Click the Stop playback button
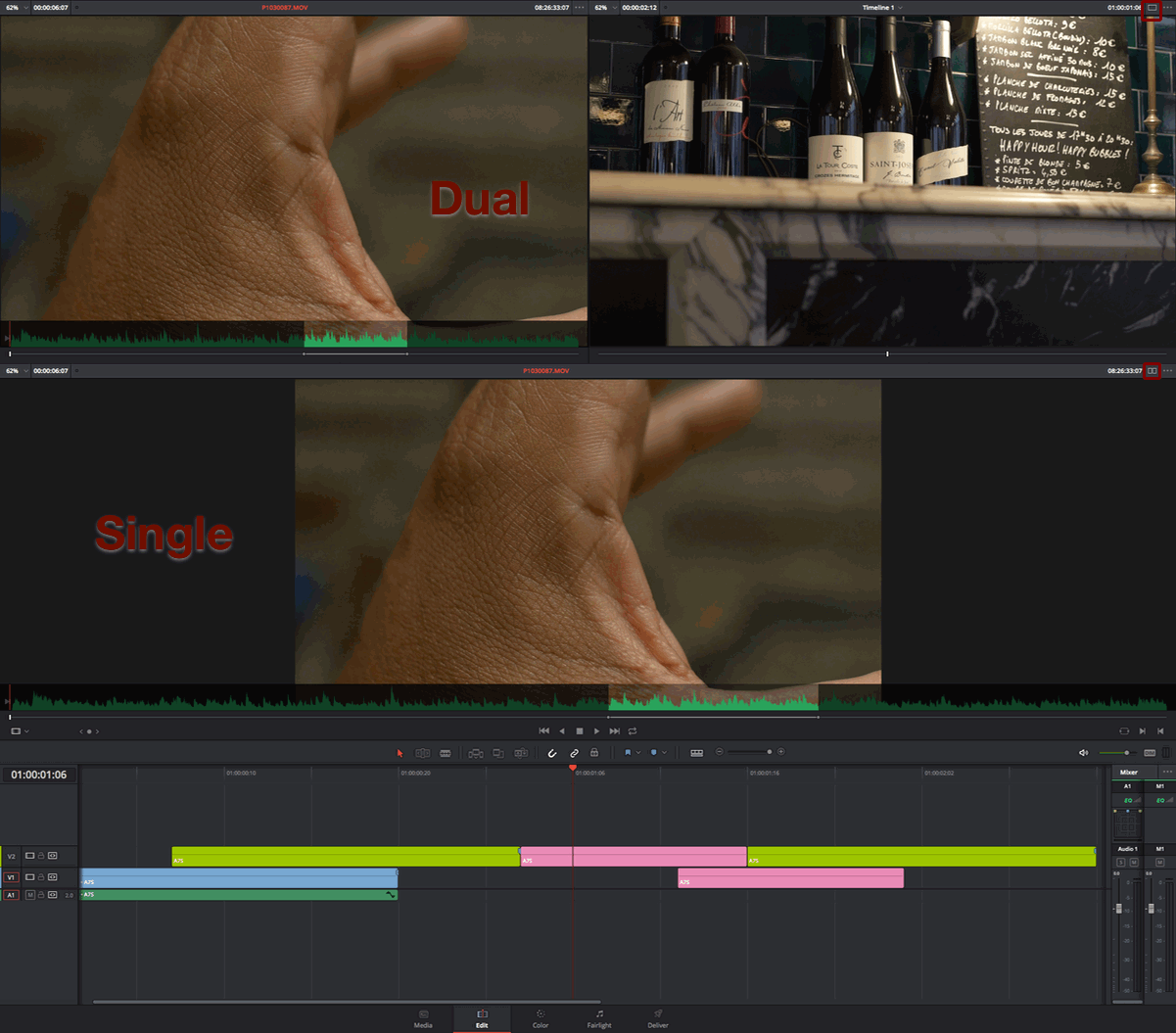This screenshot has height=1033, width=1176. [580, 731]
